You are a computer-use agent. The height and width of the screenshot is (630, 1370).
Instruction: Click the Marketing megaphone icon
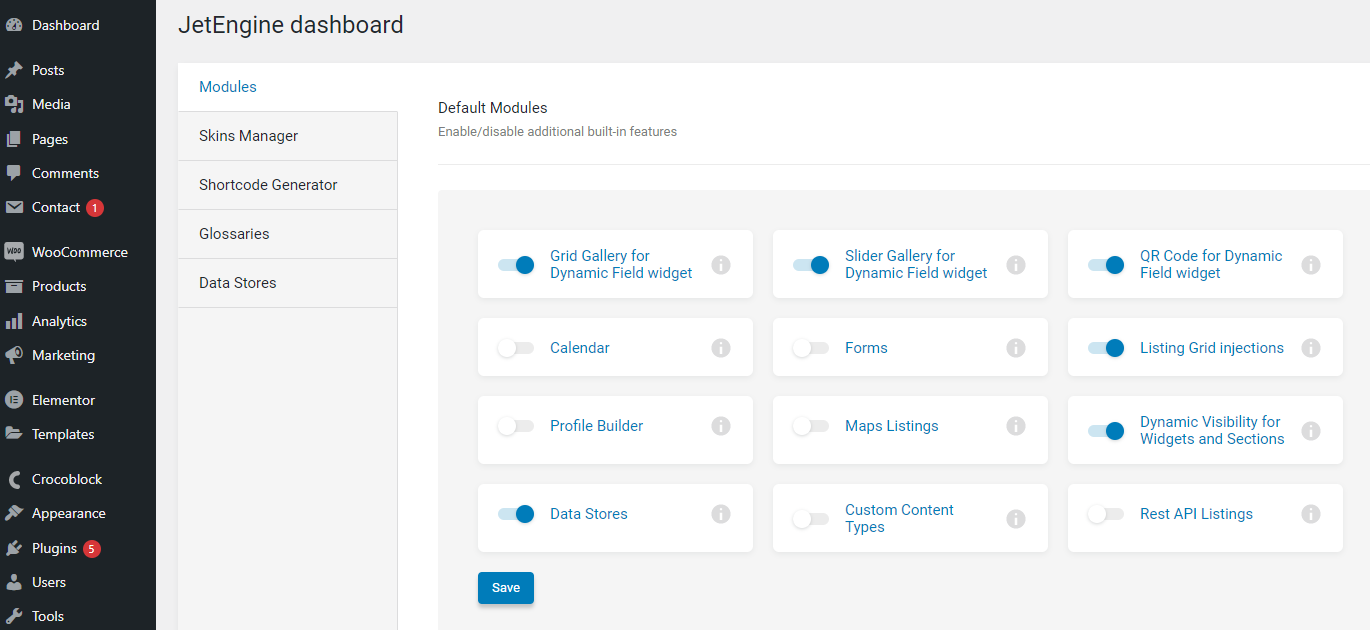(x=14, y=355)
